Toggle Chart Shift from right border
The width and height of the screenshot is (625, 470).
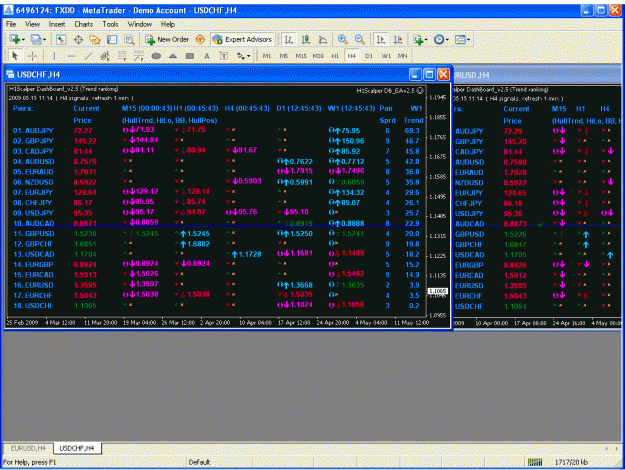(x=398, y=39)
